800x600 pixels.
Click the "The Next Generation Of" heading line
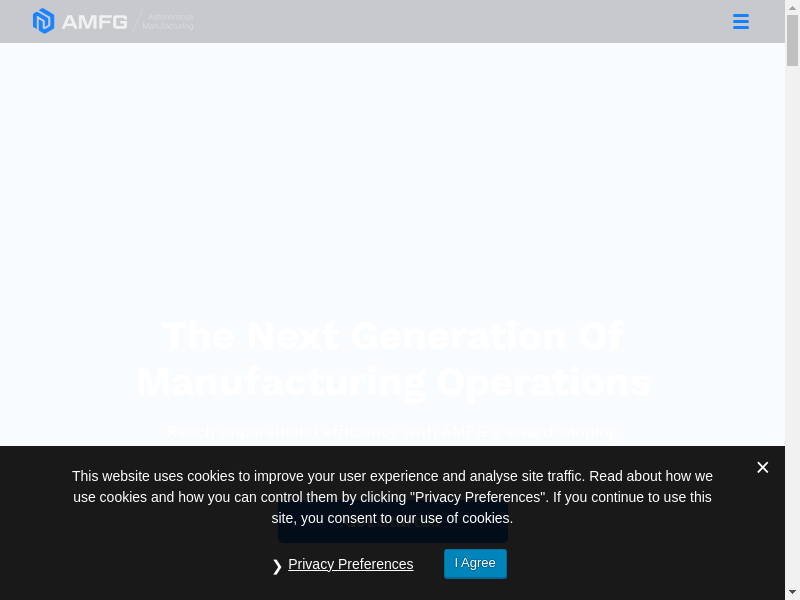tap(392, 336)
